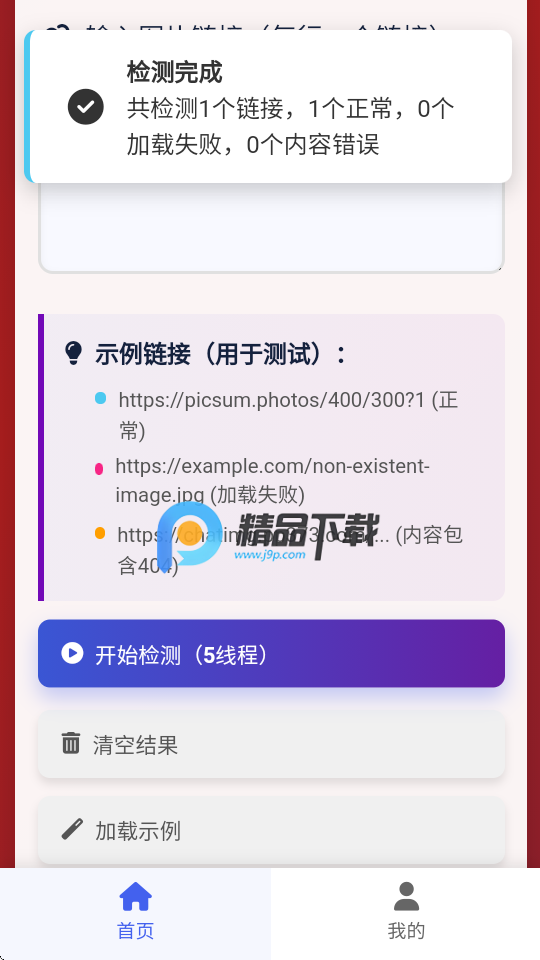Open the 我的 tab
This screenshot has height=960, width=540.
point(406,913)
